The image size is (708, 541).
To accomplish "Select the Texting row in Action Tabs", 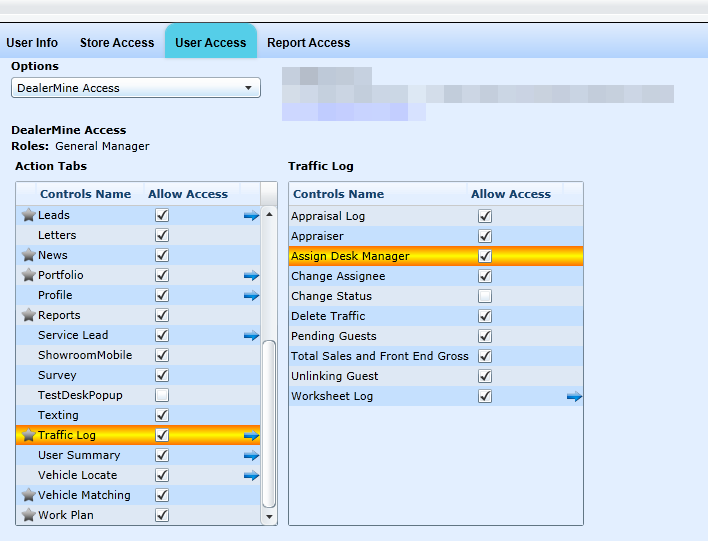I will pos(58,415).
